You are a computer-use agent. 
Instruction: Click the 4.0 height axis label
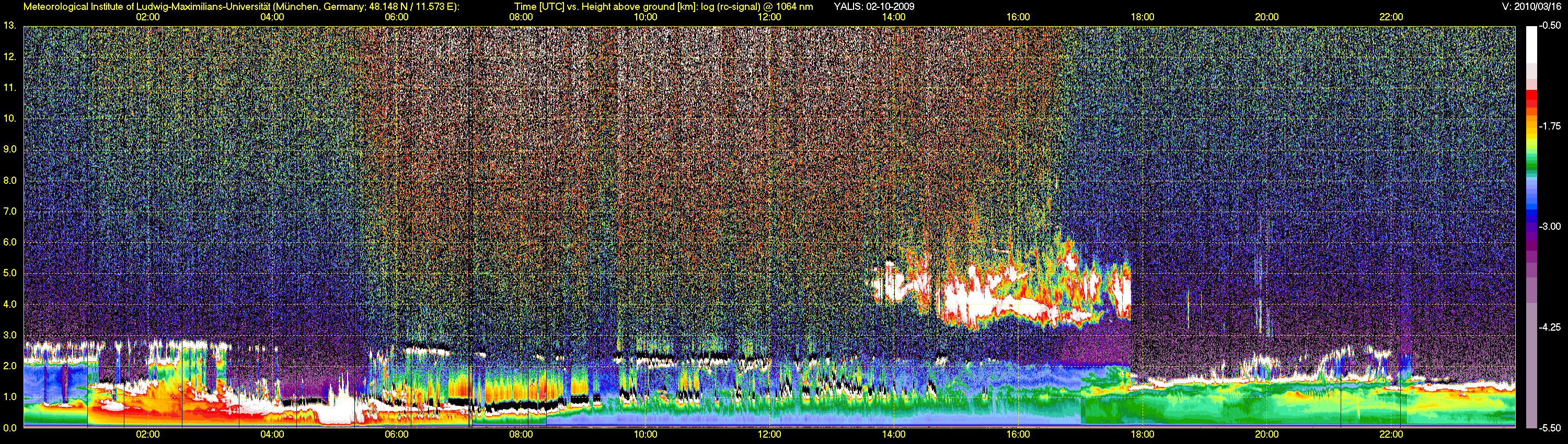10,304
